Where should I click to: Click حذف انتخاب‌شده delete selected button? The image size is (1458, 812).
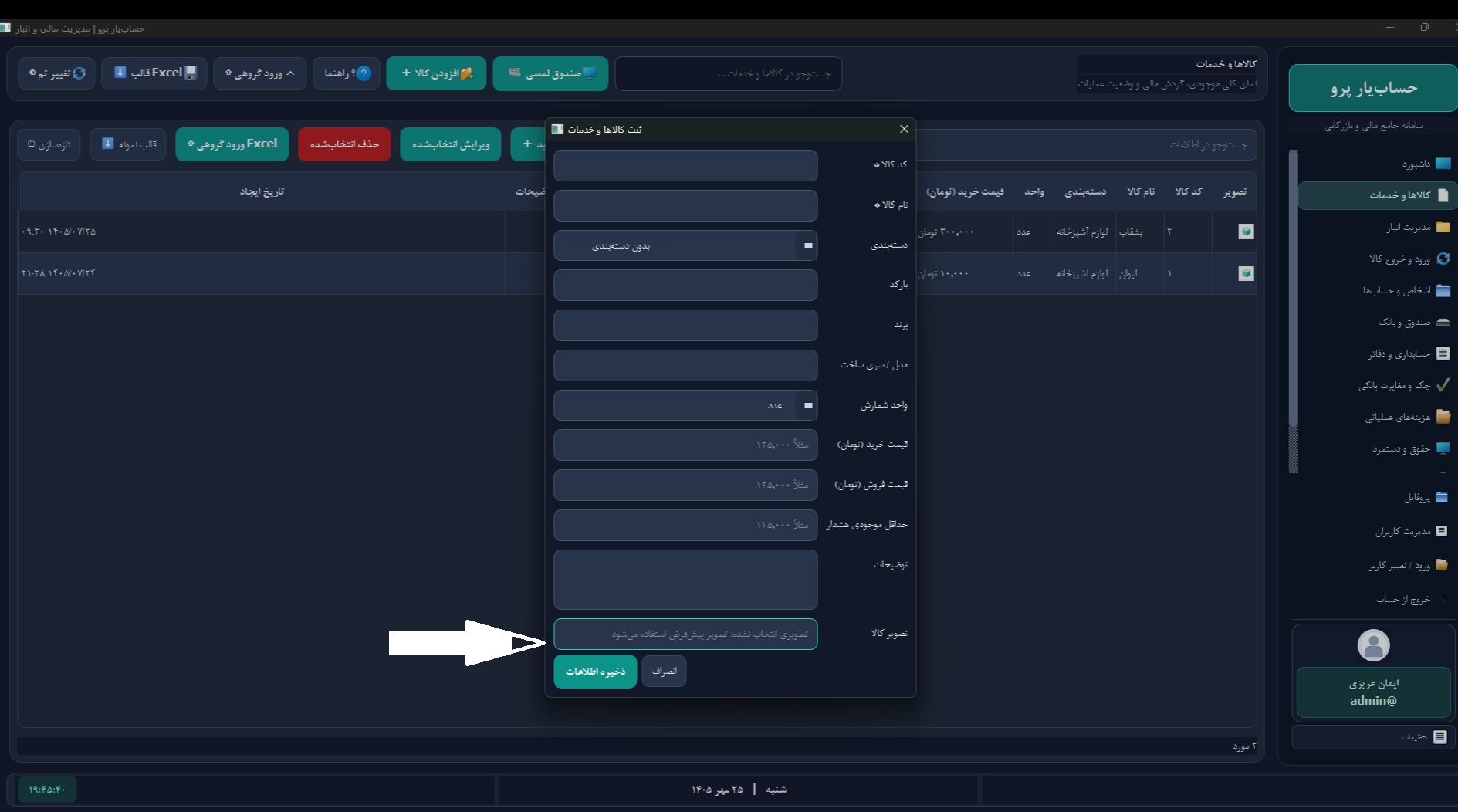[344, 144]
